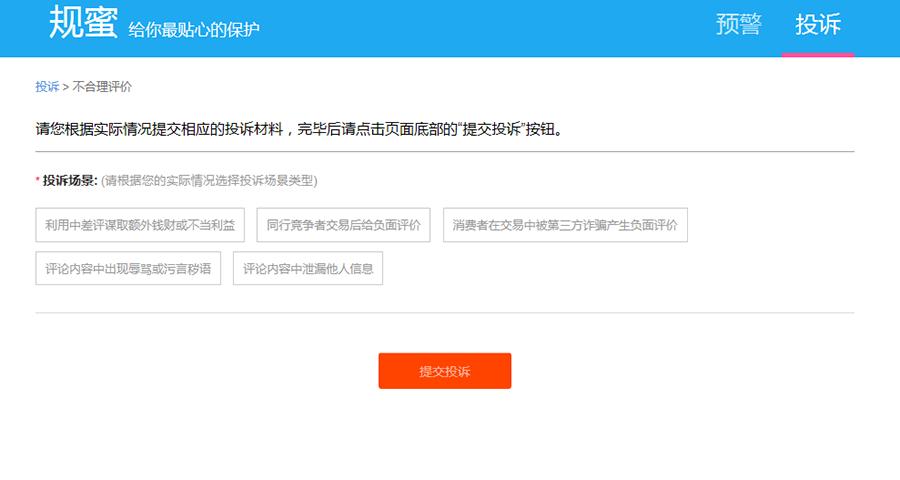900x480 pixels.
Task: Click the pink underline below 投诉 tab
Action: pos(818,54)
